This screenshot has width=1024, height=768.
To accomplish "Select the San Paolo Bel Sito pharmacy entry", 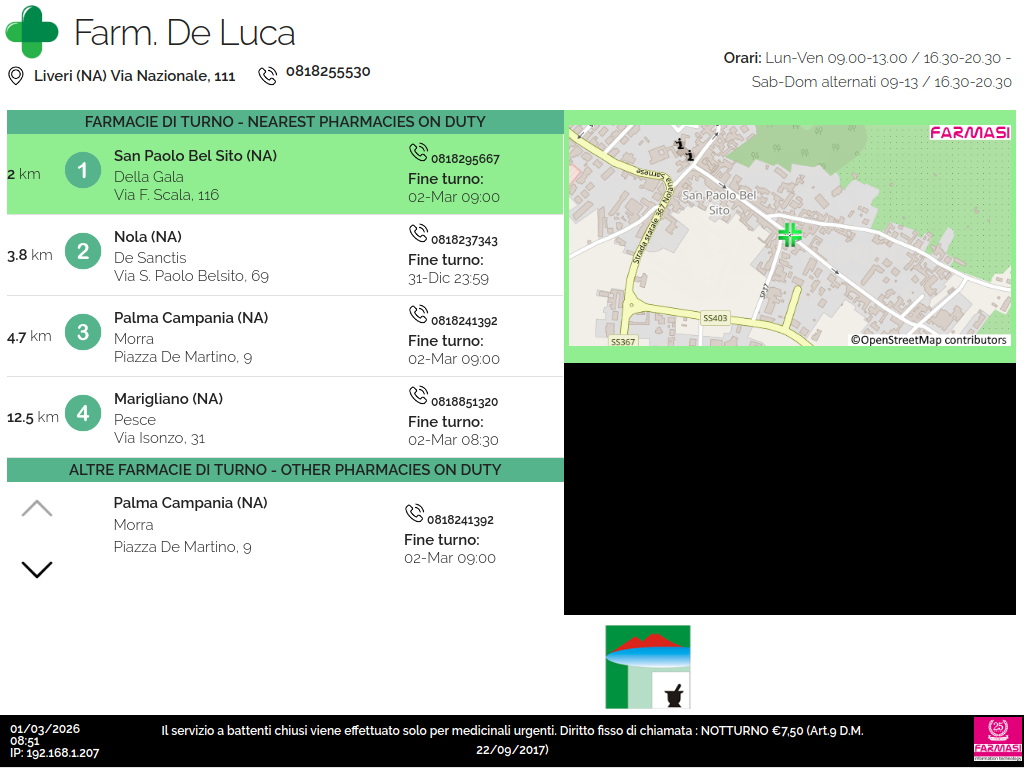I will pyautogui.click(x=285, y=174).
